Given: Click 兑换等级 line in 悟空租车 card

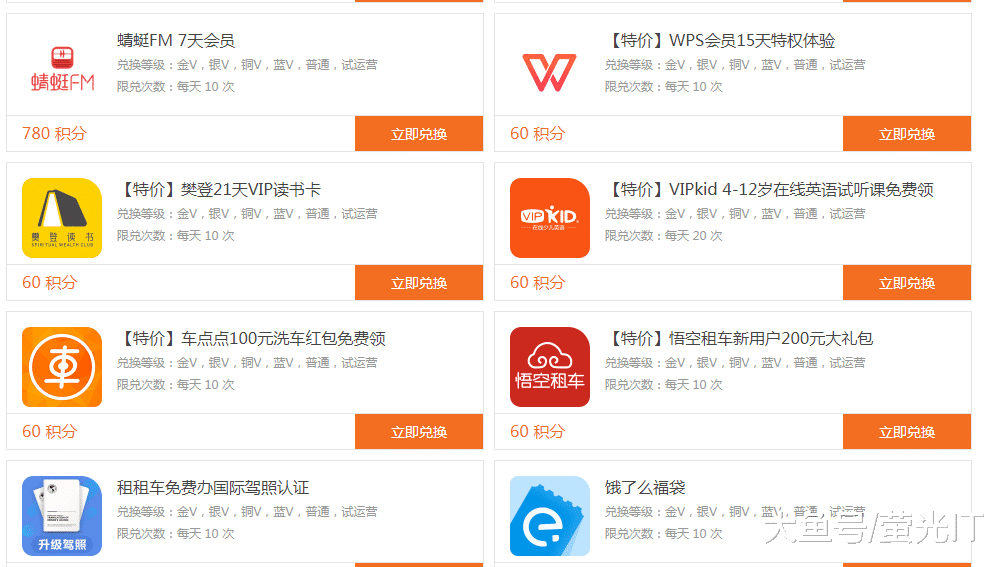Looking at the screenshot, I should [735, 363].
